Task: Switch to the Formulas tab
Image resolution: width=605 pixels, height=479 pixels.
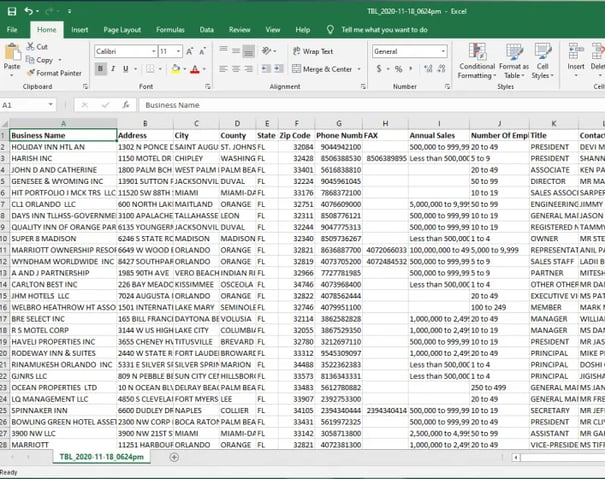Action: point(170,30)
